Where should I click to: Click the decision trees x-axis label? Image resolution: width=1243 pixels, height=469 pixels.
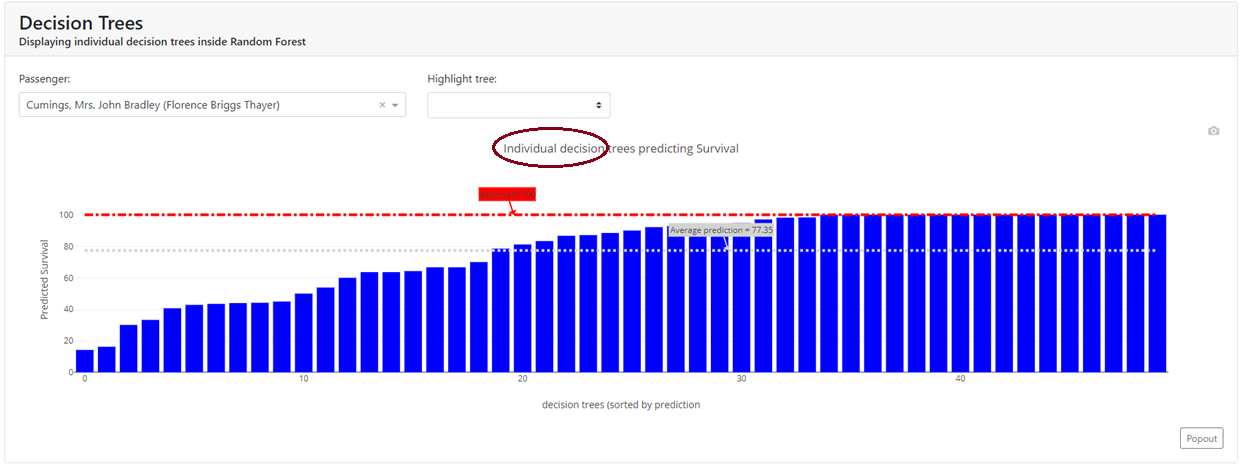coord(620,405)
